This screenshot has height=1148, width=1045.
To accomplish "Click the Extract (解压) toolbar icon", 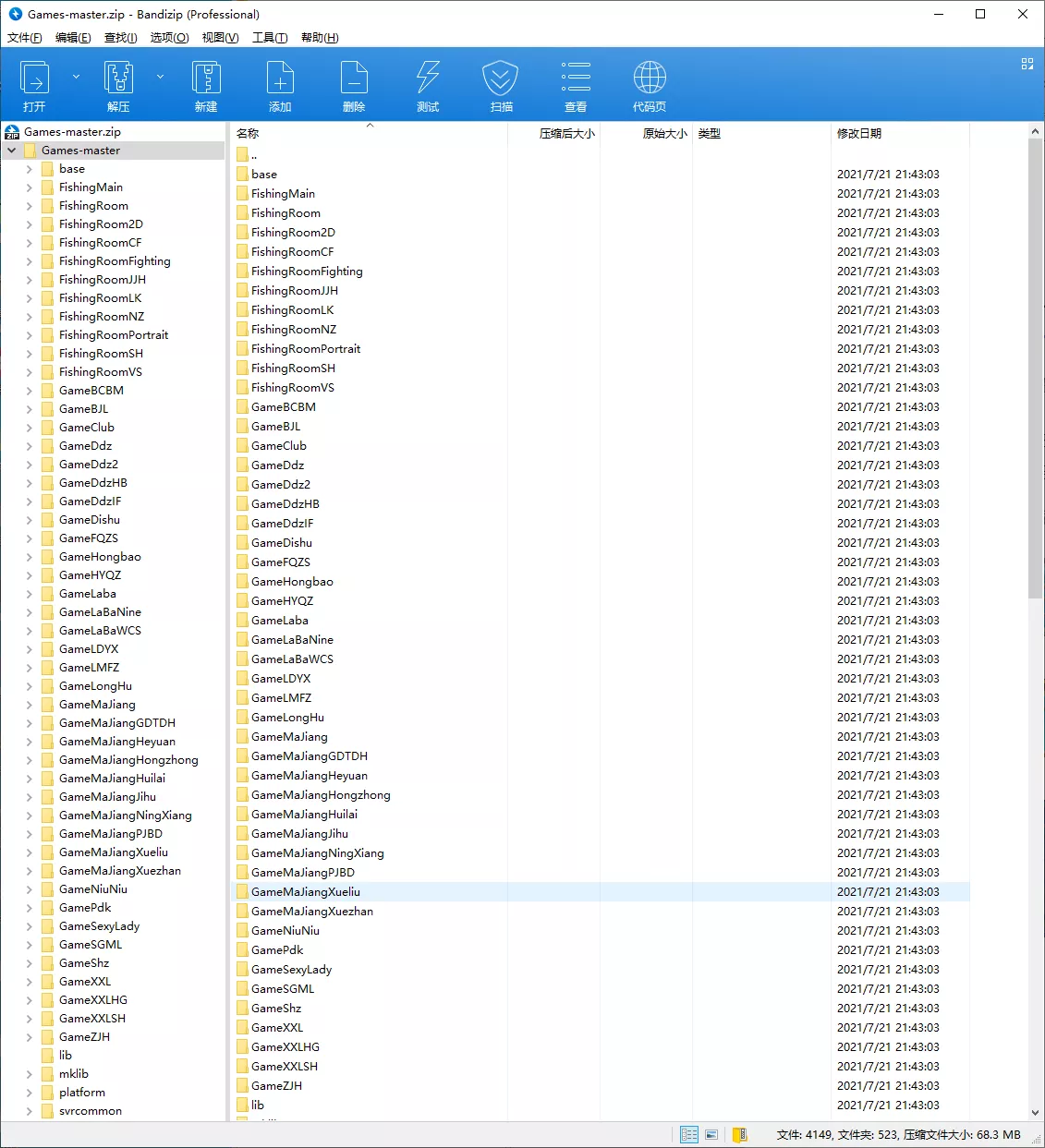I will click(118, 85).
